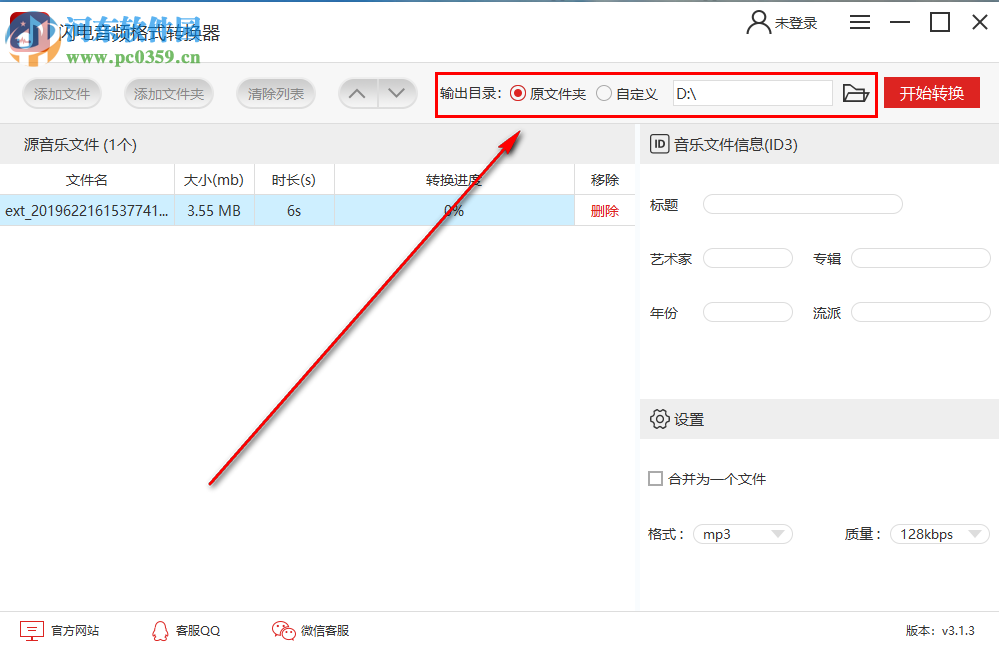
Task: Click 清除列表 to clear the list
Action: (275, 92)
